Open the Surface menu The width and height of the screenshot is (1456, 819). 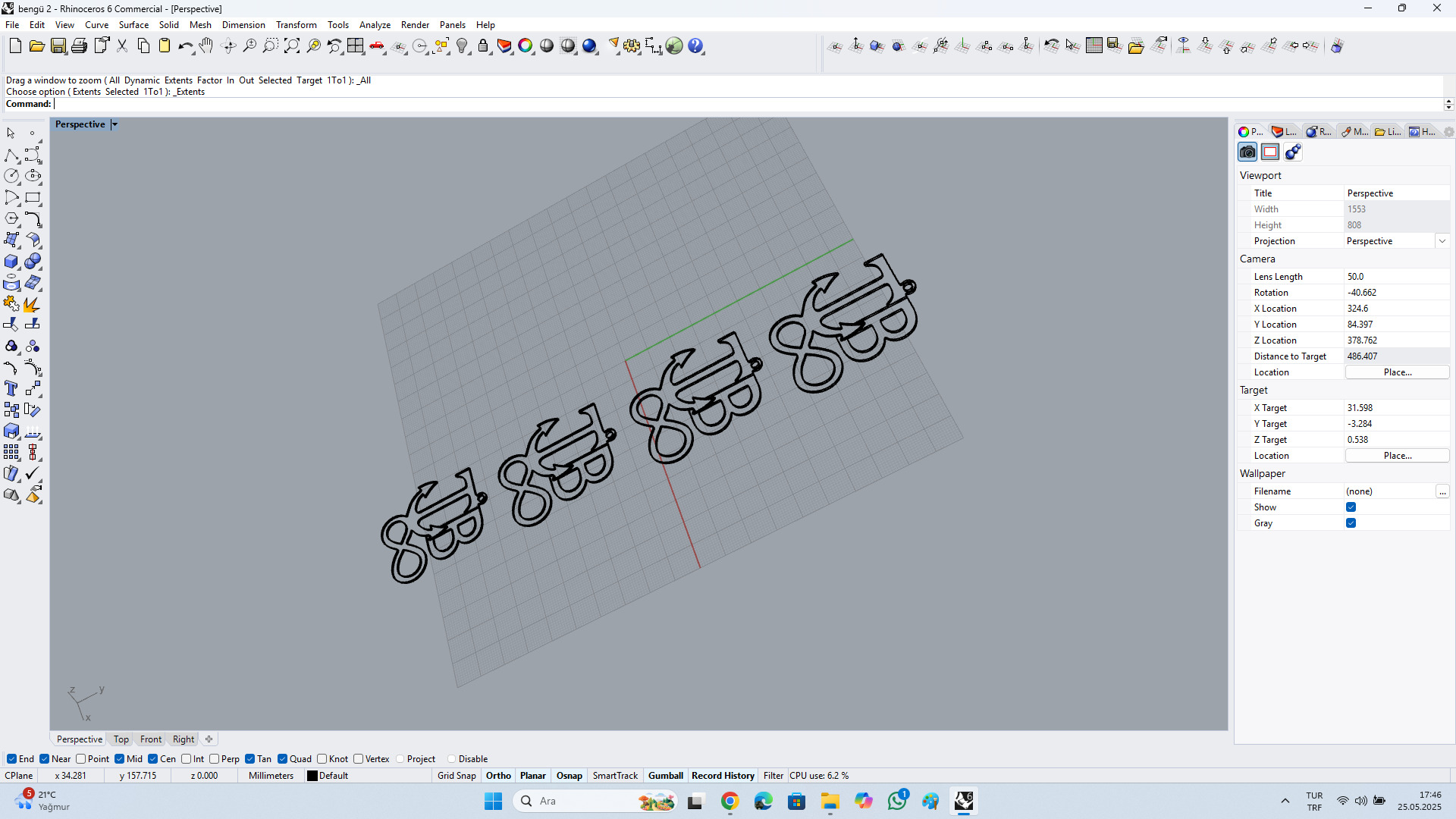pos(133,25)
